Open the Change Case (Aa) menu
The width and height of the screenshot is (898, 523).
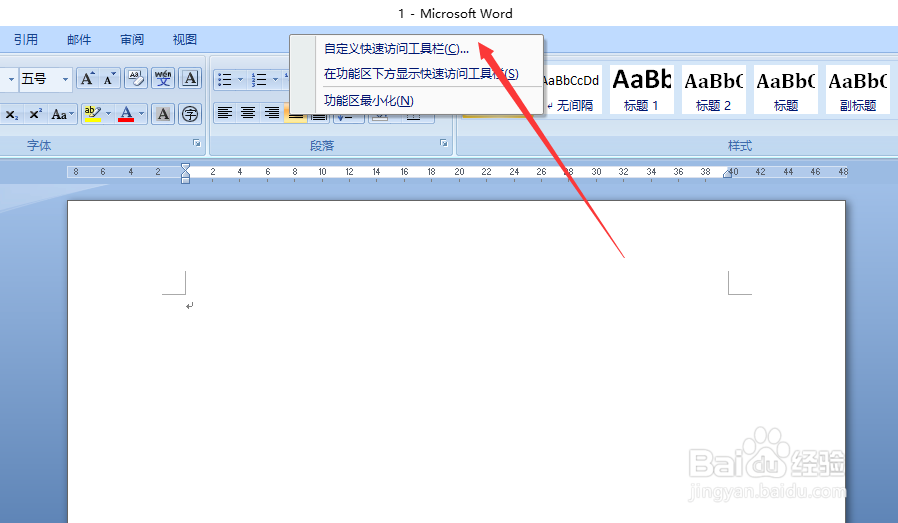(x=62, y=114)
